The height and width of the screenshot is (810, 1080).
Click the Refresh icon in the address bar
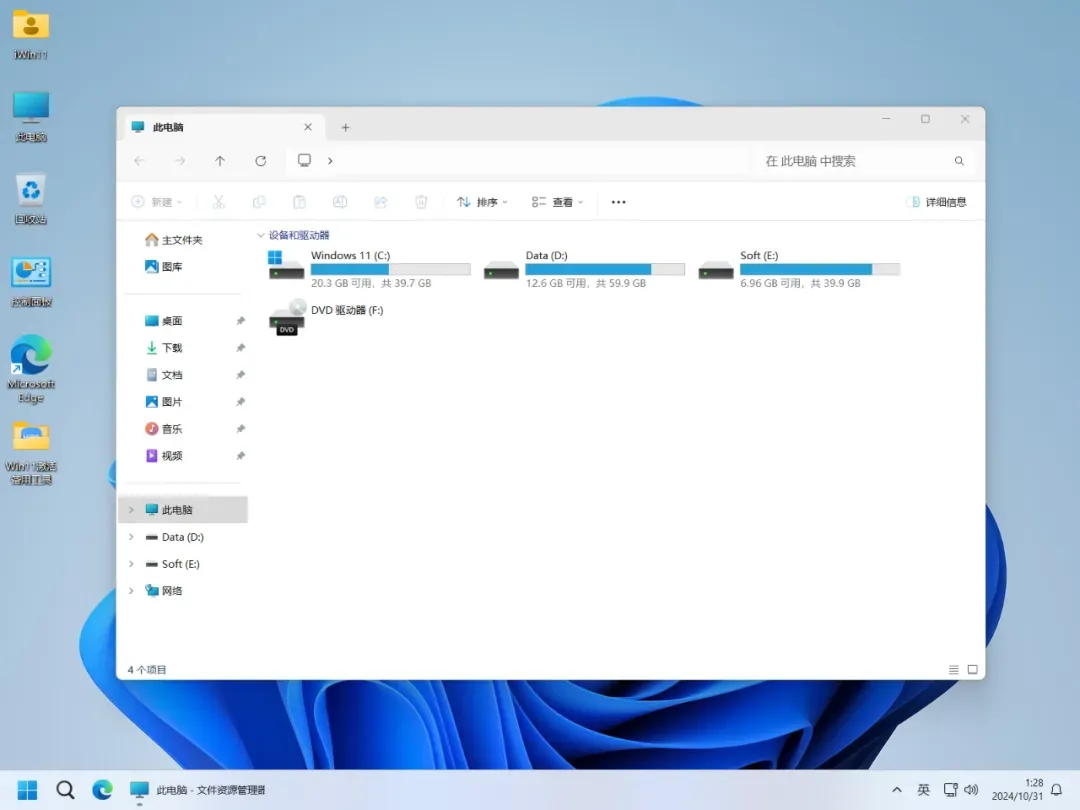pyautogui.click(x=260, y=160)
